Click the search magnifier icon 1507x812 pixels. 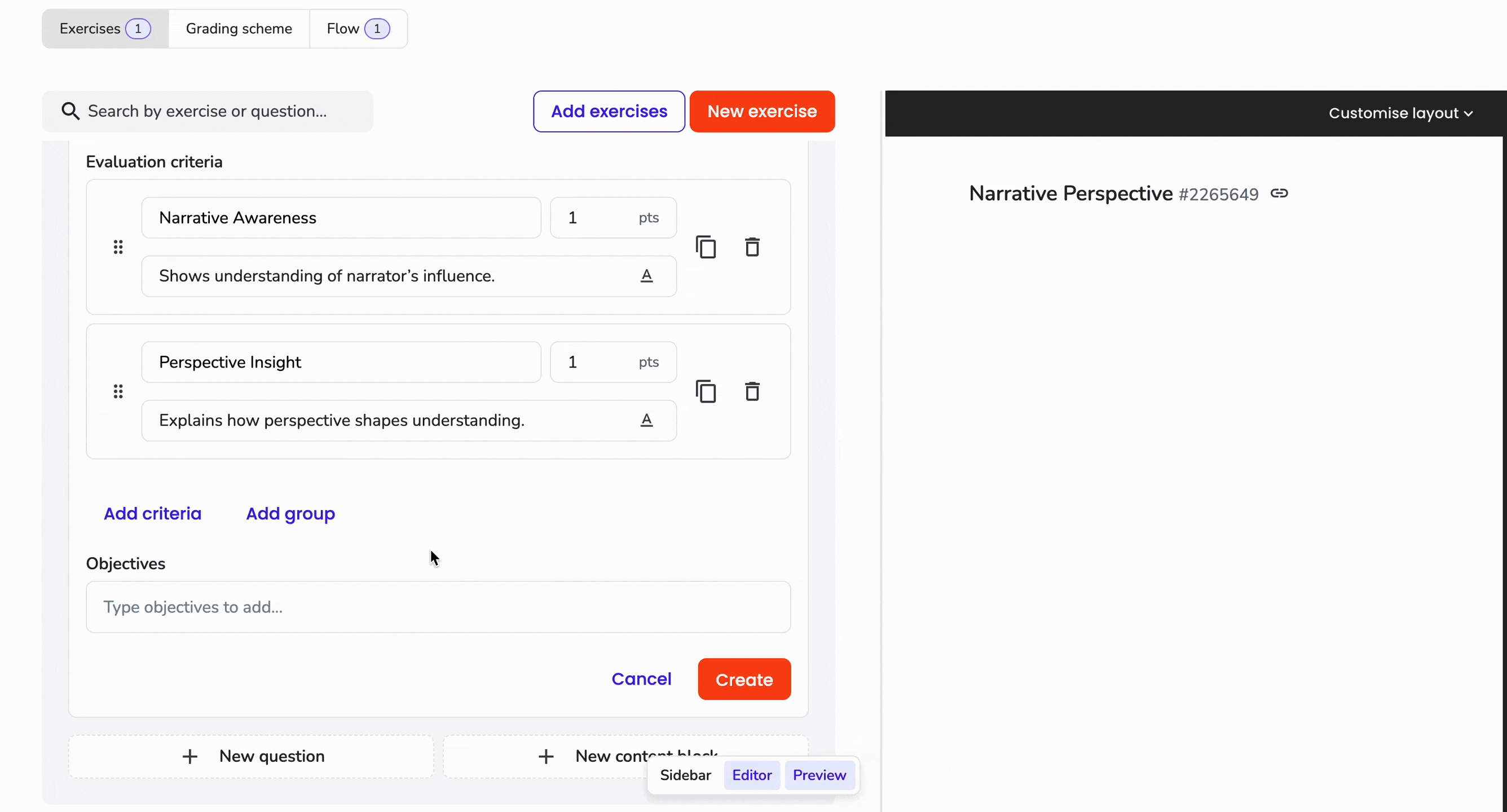[x=71, y=111]
